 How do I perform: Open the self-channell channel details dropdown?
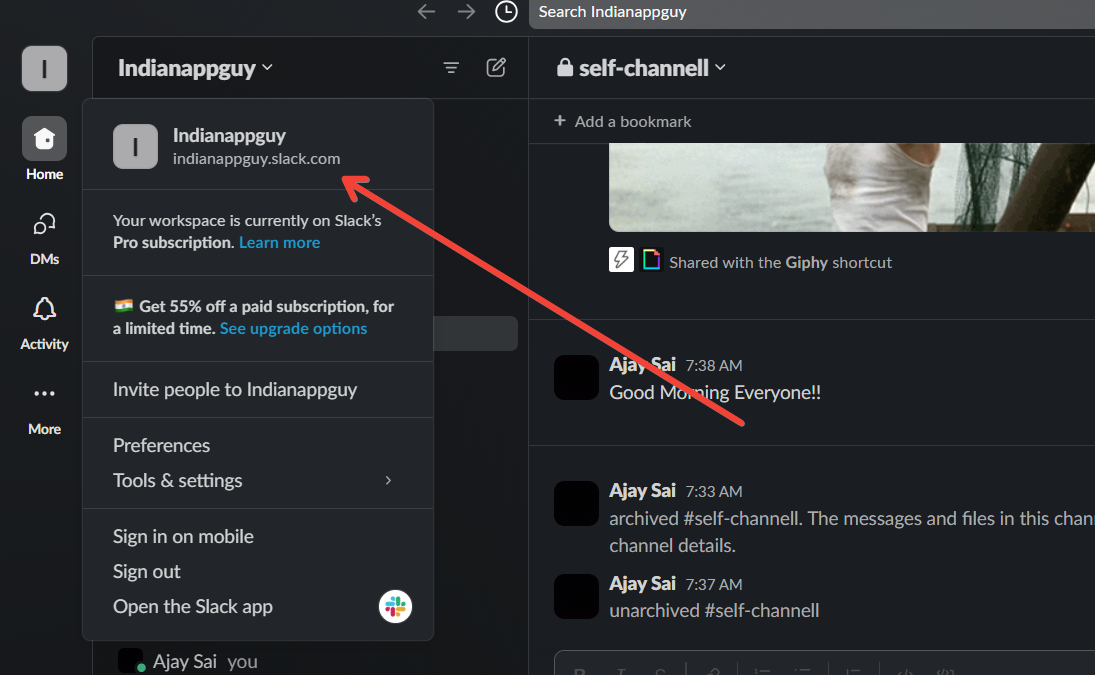[x=641, y=68]
